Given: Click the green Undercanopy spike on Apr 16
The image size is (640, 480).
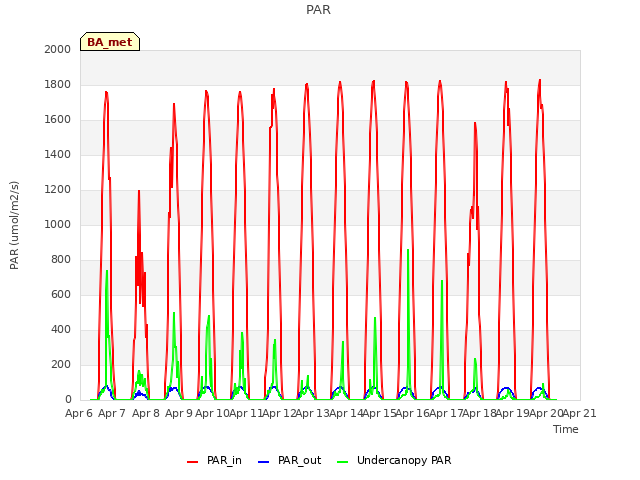Looking at the screenshot, I should 408,250.
